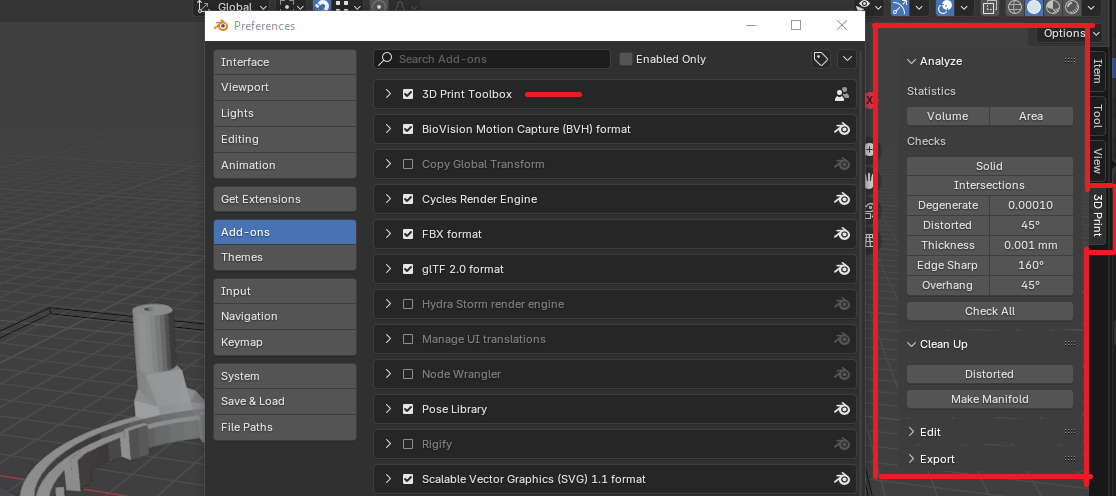This screenshot has height=496, width=1116.
Task: Switch viewport to rendered shading
Action: [x=1071, y=7]
